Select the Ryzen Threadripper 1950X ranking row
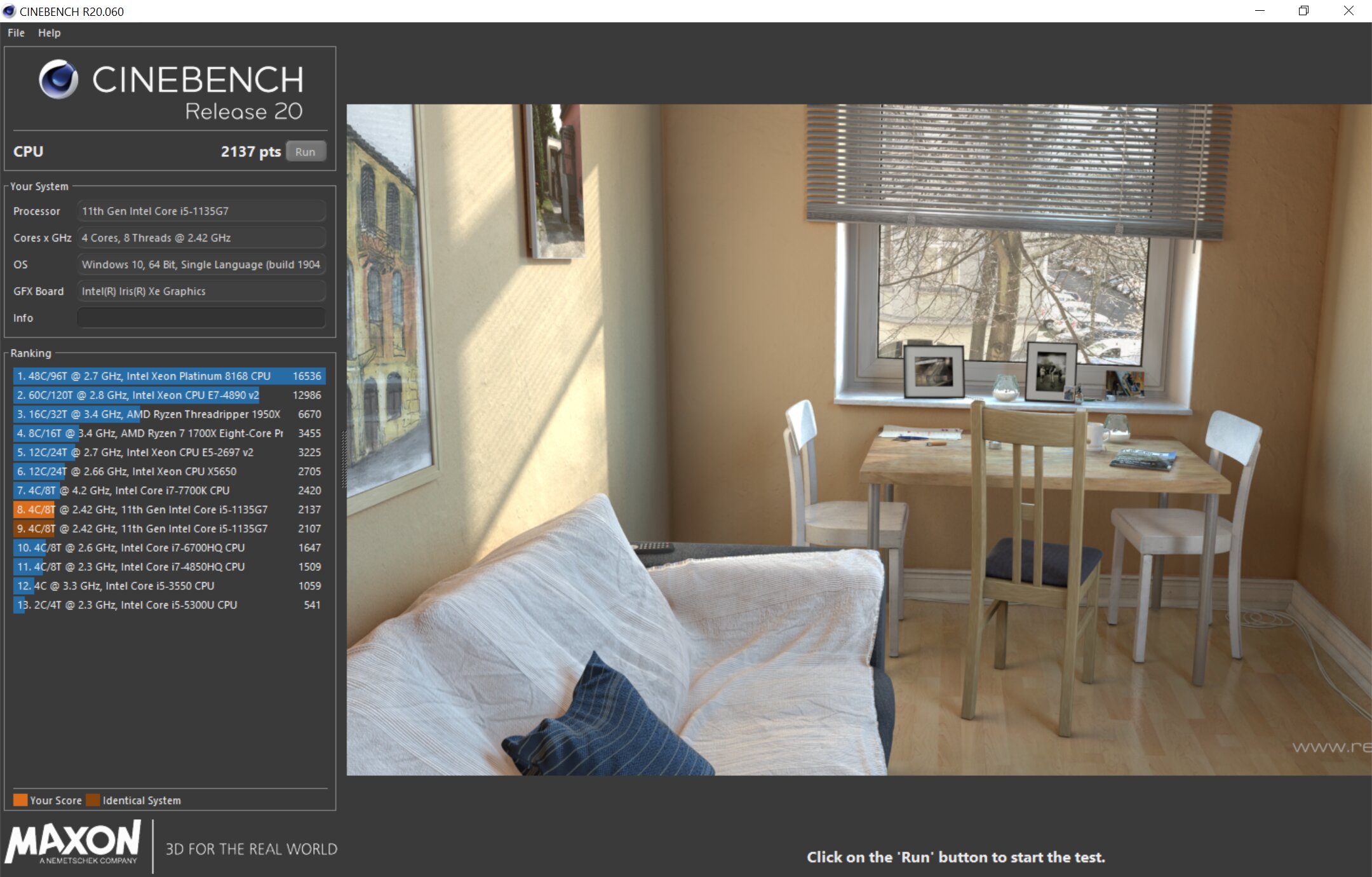This screenshot has height=877, width=1372. click(x=169, y=414)
